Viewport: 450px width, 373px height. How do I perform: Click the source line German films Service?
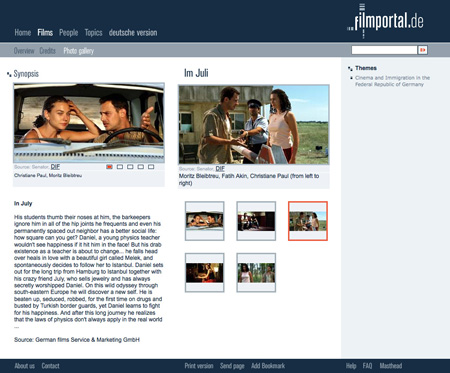[77, 340]
